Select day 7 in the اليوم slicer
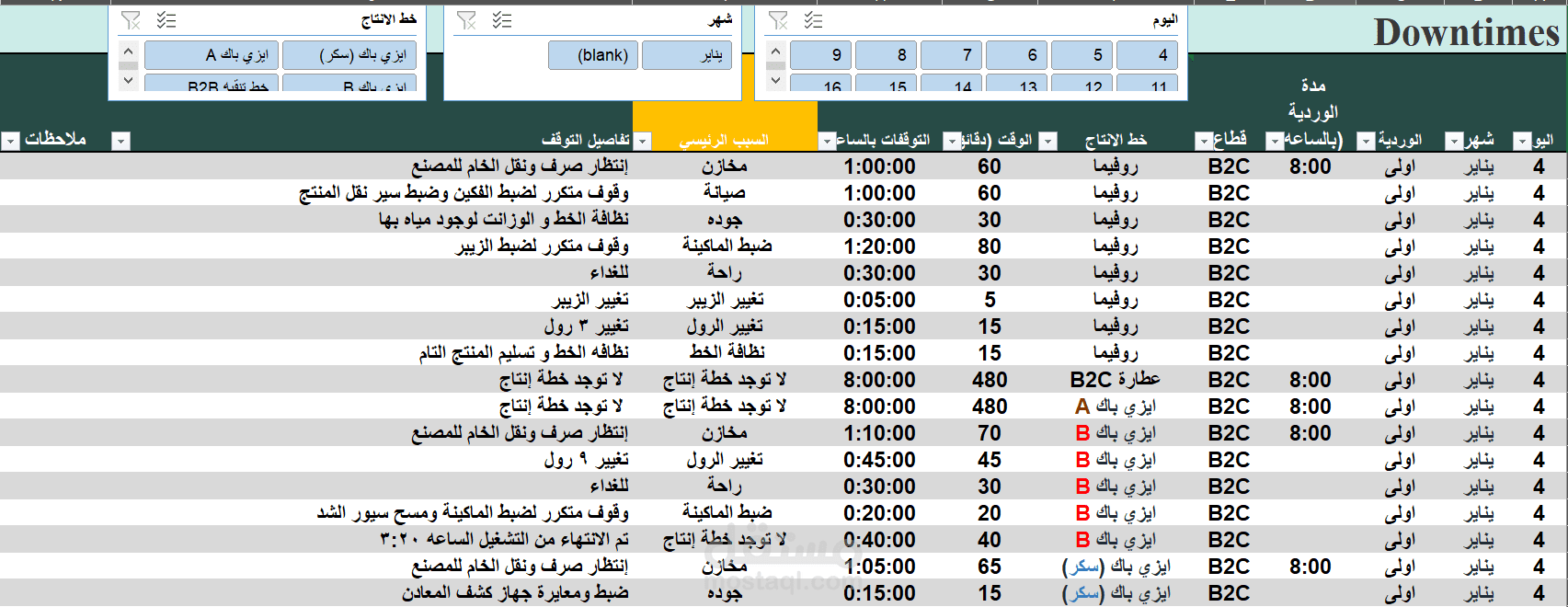The width and height of the screenshot is (1568, 607). tap(952, 55)
